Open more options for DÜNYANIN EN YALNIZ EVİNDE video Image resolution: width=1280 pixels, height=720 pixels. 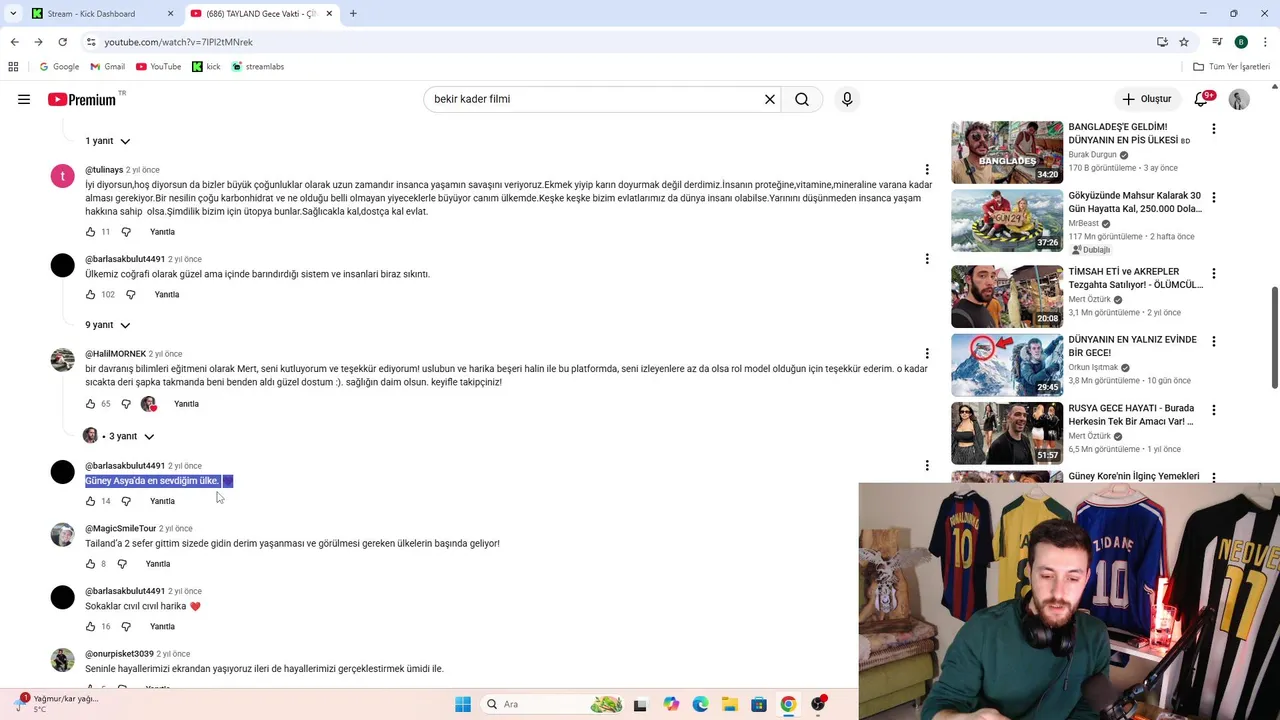click(x=1214, y=342)
